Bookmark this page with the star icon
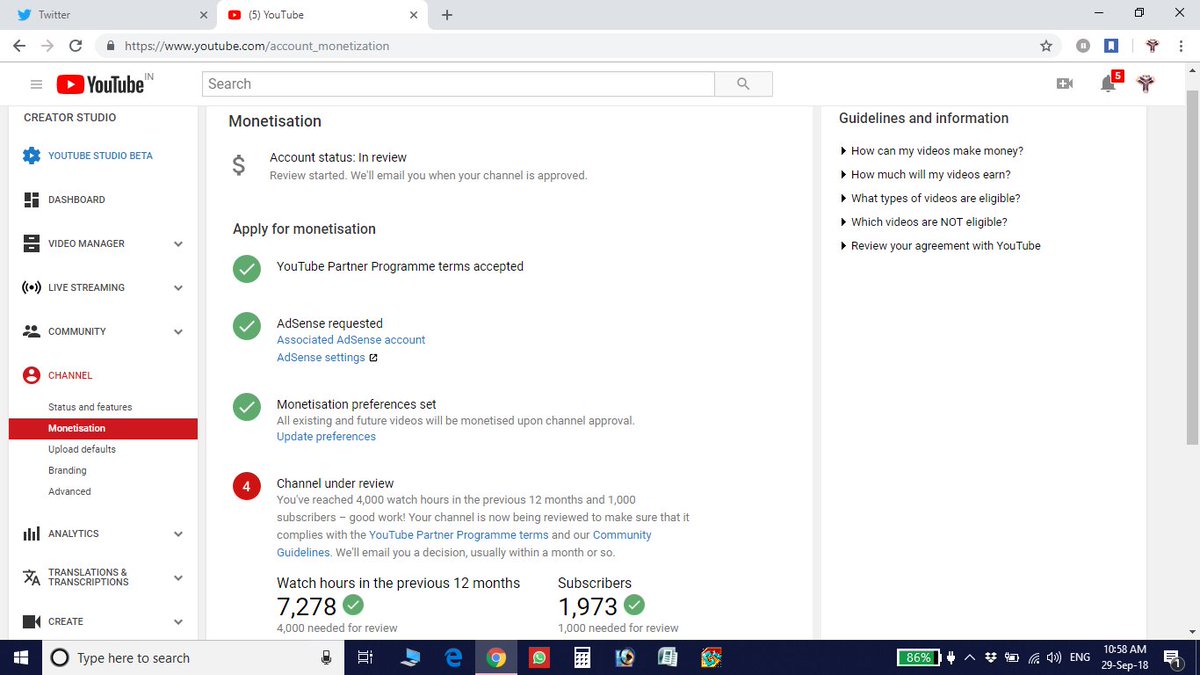 (1046, 45)
